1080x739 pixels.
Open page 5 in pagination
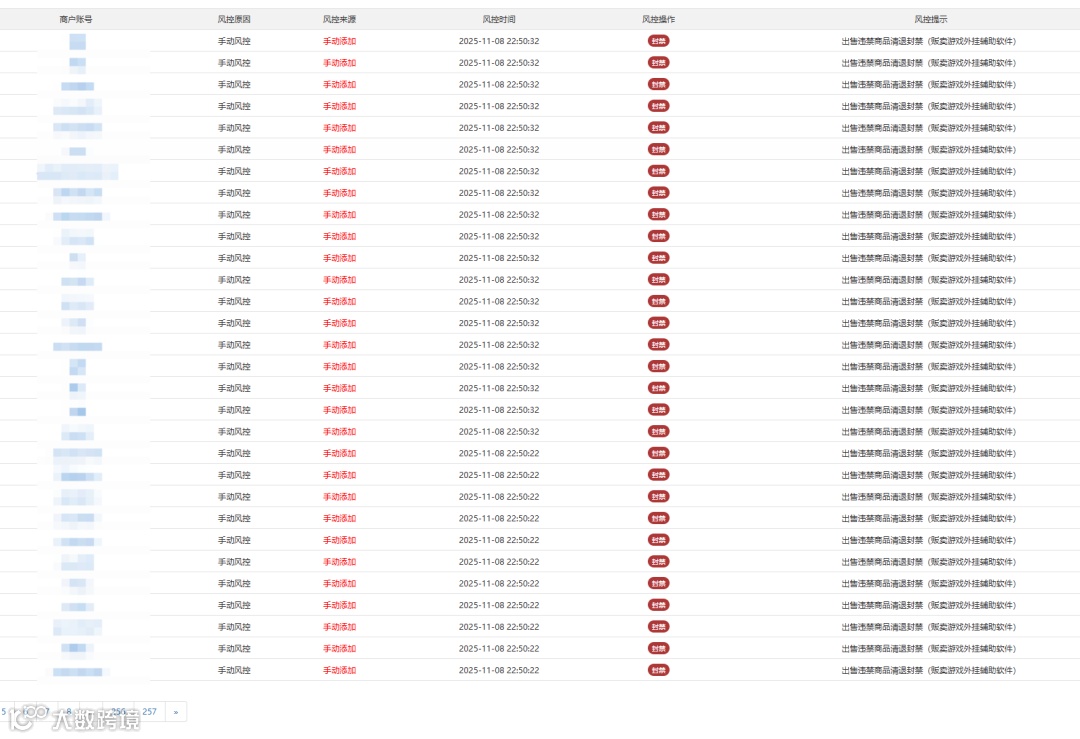click(3, 711)
